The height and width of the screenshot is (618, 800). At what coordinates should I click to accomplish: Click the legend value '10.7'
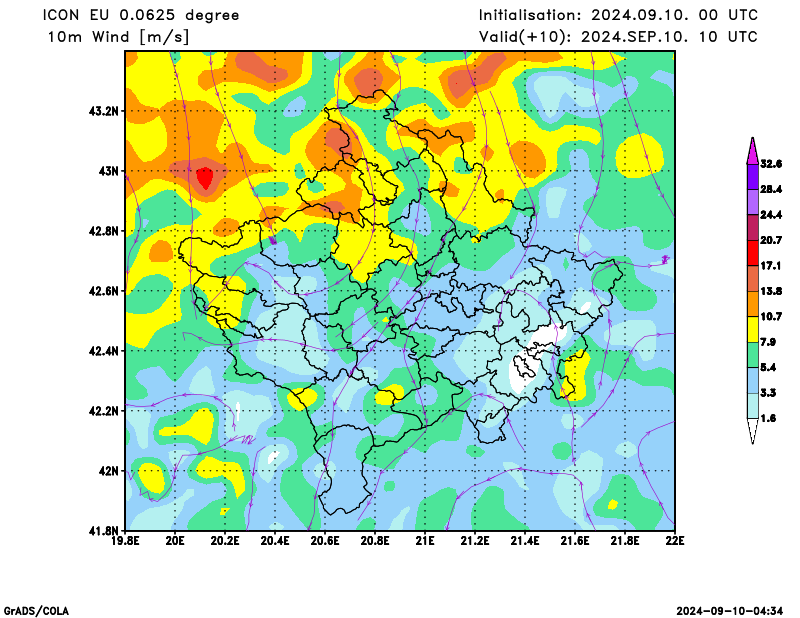point(771,317)
